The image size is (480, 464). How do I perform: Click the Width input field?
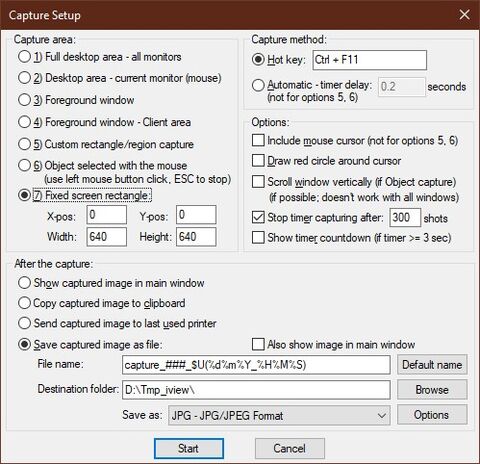pos(107,237)
